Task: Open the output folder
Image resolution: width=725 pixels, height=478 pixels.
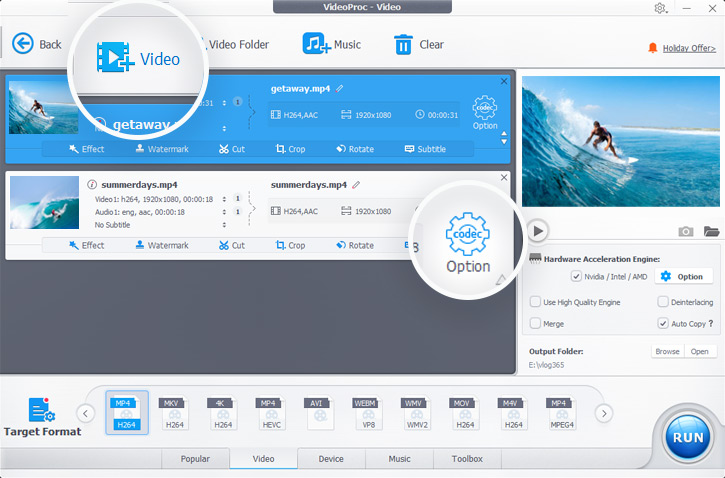Action: click(700, 351)
